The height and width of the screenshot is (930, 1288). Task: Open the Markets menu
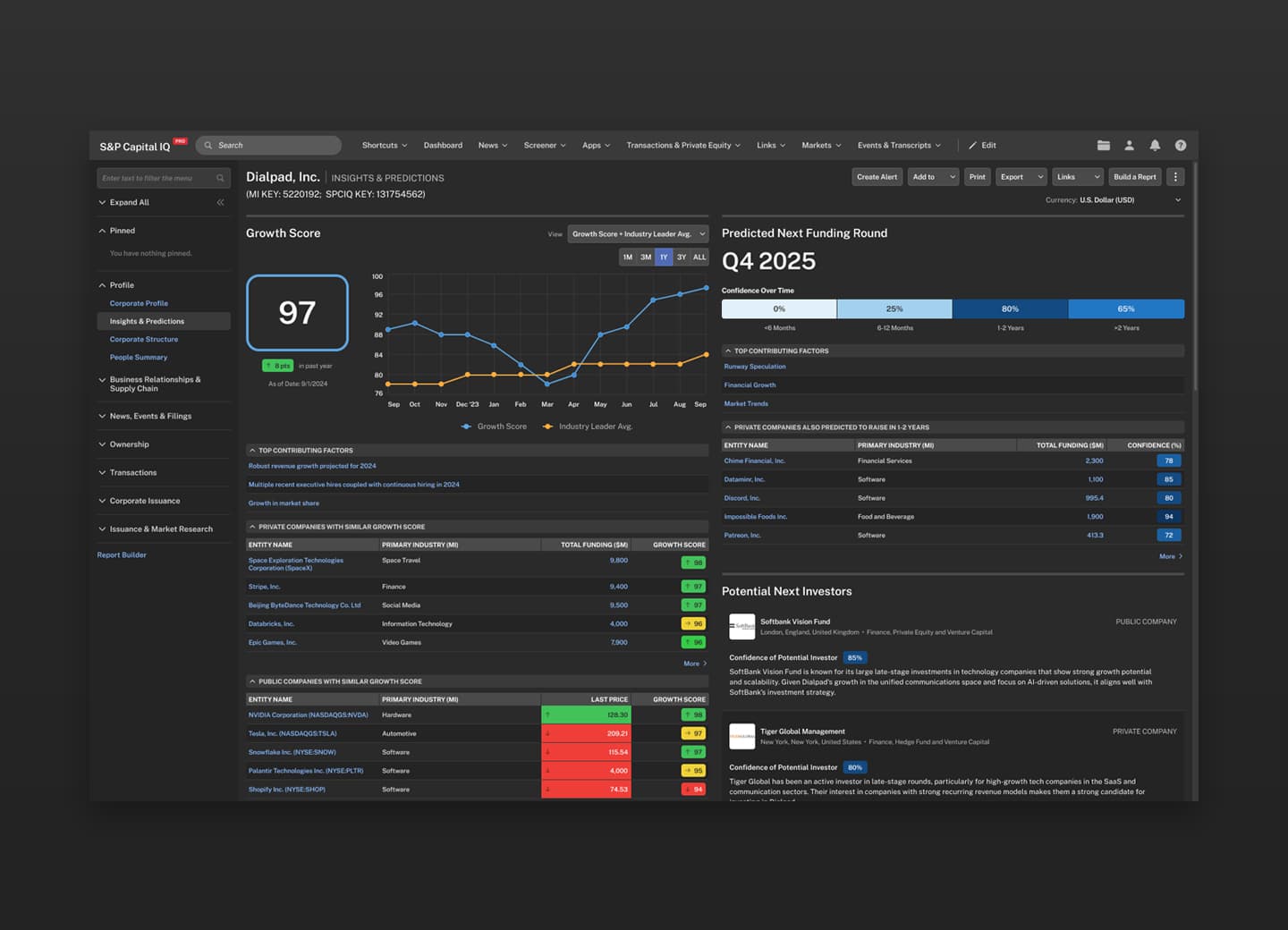(x=820, y=145)
